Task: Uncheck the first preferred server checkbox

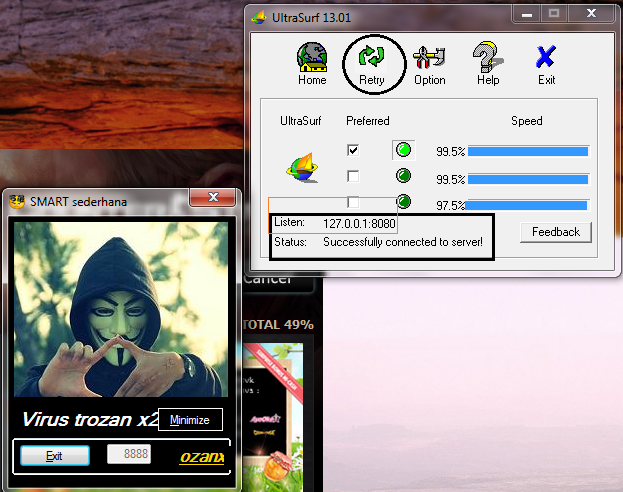Action: tap(353, 150)
